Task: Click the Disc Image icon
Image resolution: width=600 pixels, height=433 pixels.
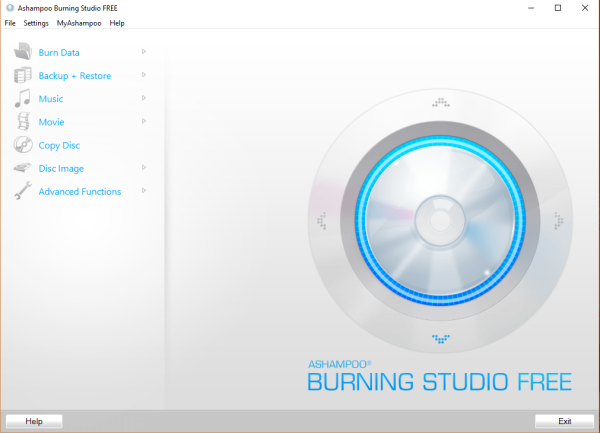Action: coord(23,168)
